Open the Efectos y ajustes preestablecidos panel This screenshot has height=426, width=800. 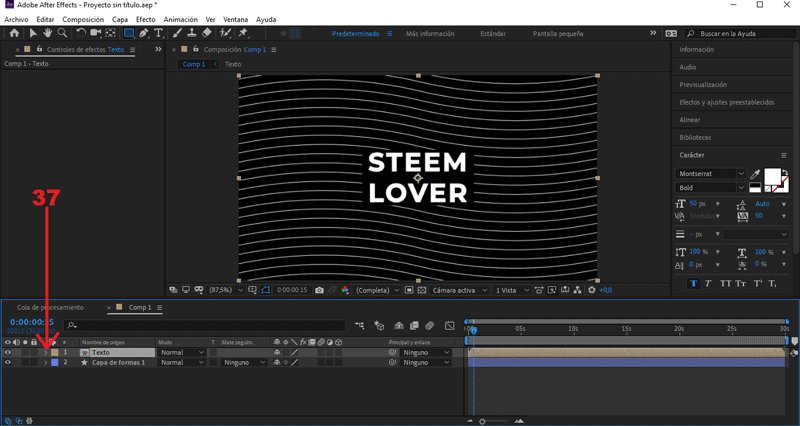coord(725,102)
